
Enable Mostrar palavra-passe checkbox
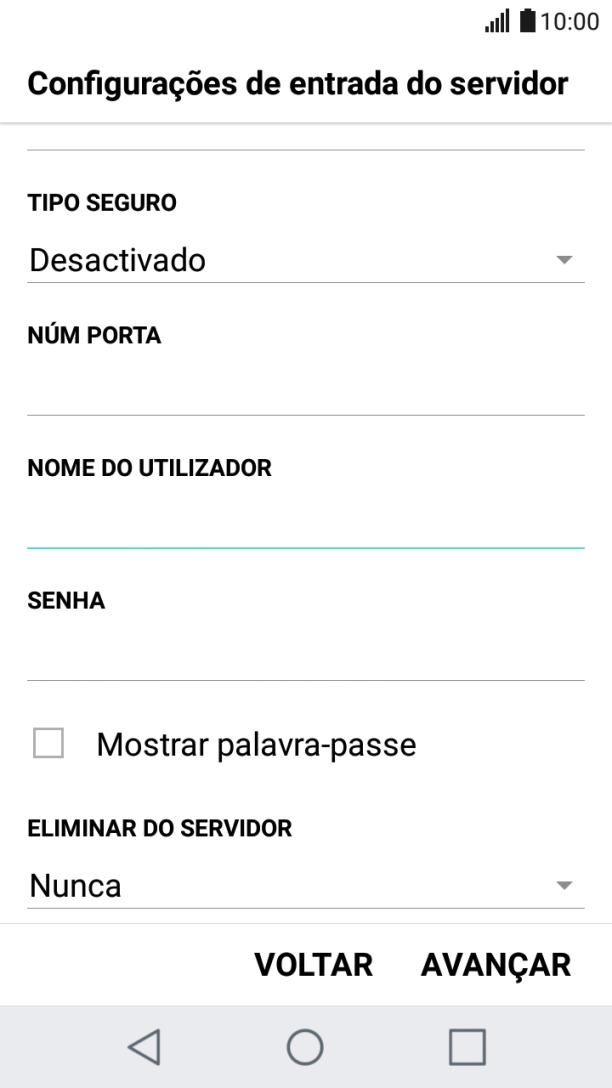coord(47,744)
